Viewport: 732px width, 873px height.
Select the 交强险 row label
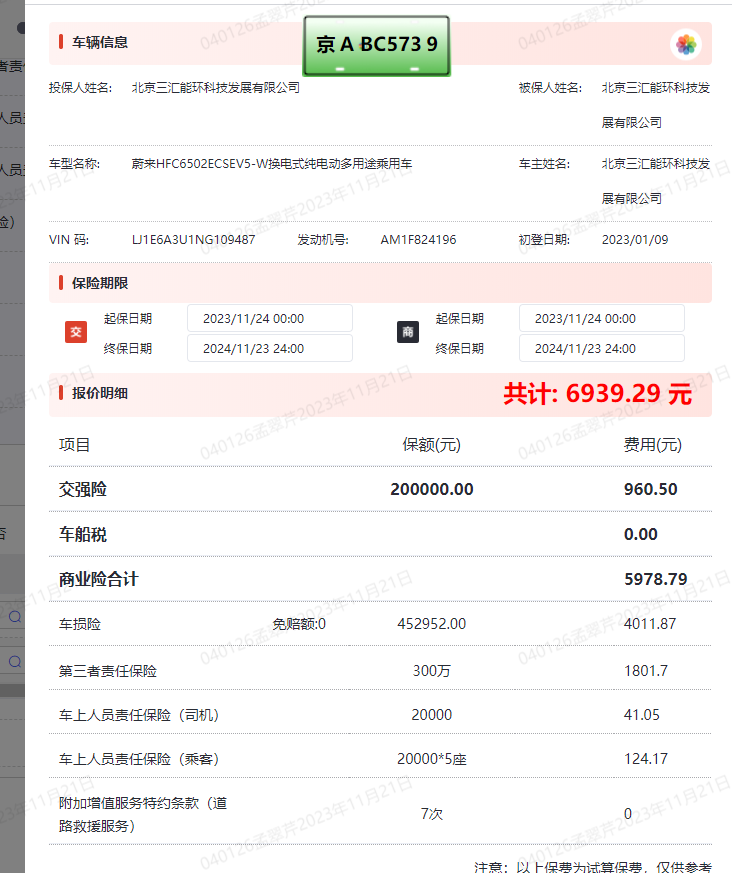[x=83, y=489]
